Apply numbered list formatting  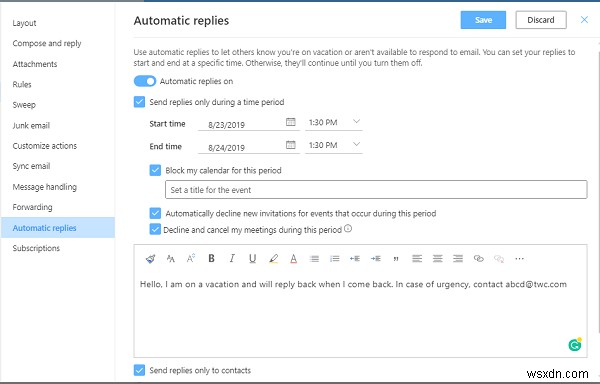click(x=334, y=259)
